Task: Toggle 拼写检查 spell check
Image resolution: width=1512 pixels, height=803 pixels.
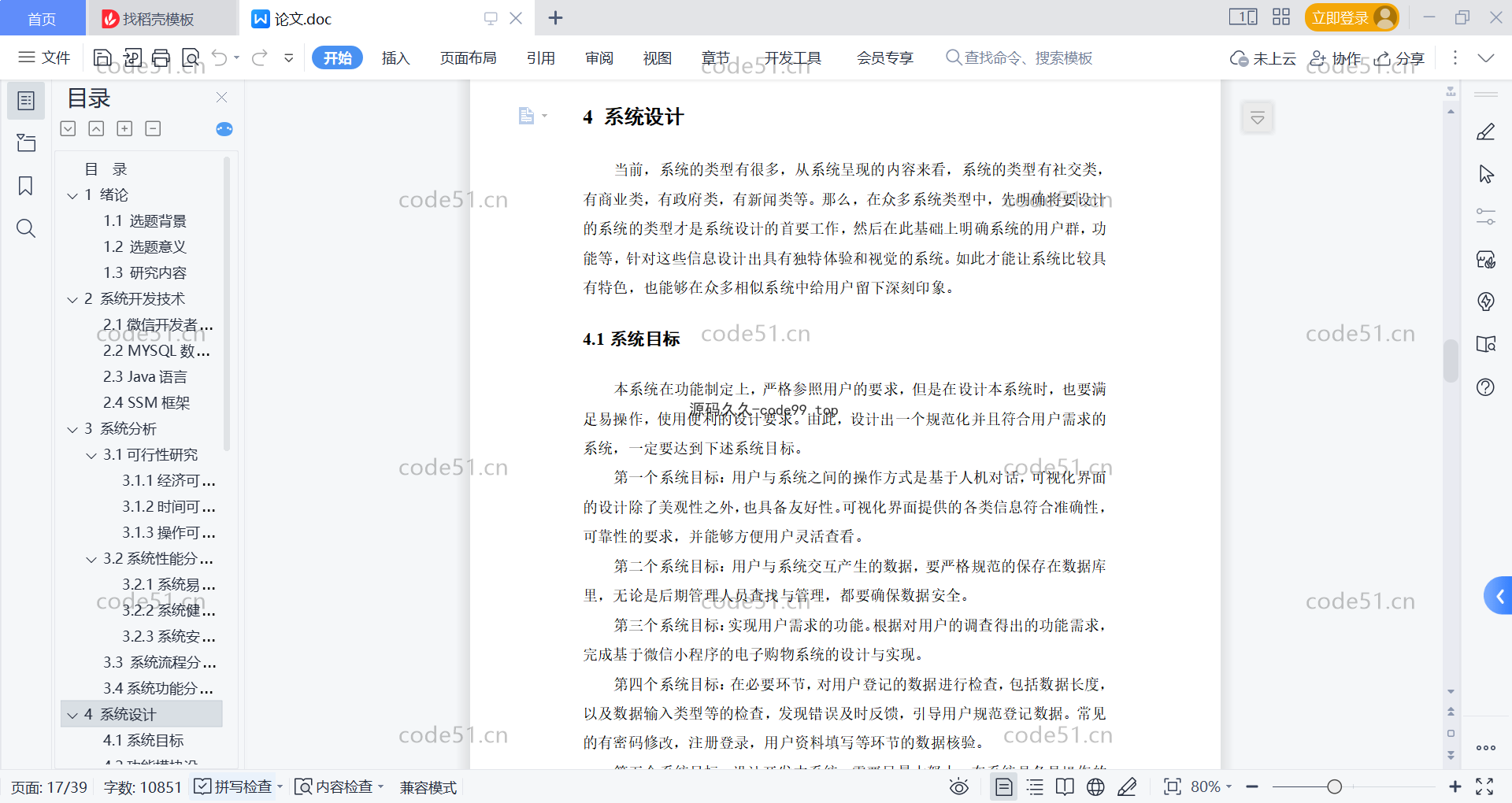Action: 237,786
